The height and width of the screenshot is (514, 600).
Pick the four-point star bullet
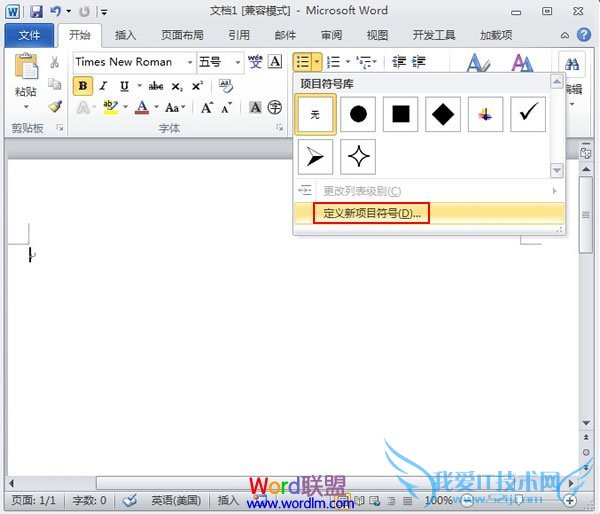click(357, 157)
